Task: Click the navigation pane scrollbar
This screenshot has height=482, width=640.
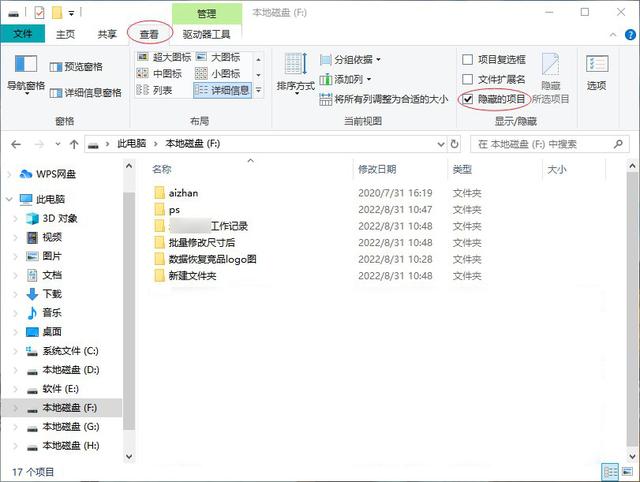Action: (129, 311)
